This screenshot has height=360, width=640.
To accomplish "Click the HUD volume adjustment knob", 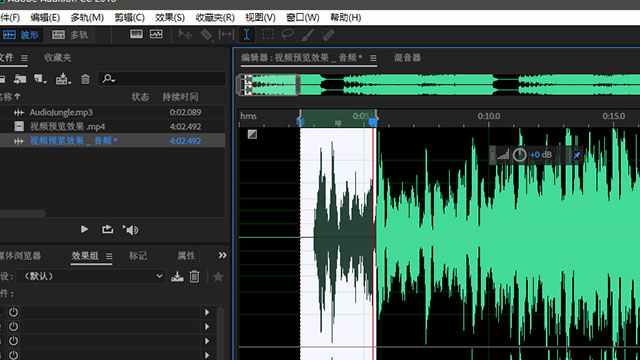I will (519, 155).
